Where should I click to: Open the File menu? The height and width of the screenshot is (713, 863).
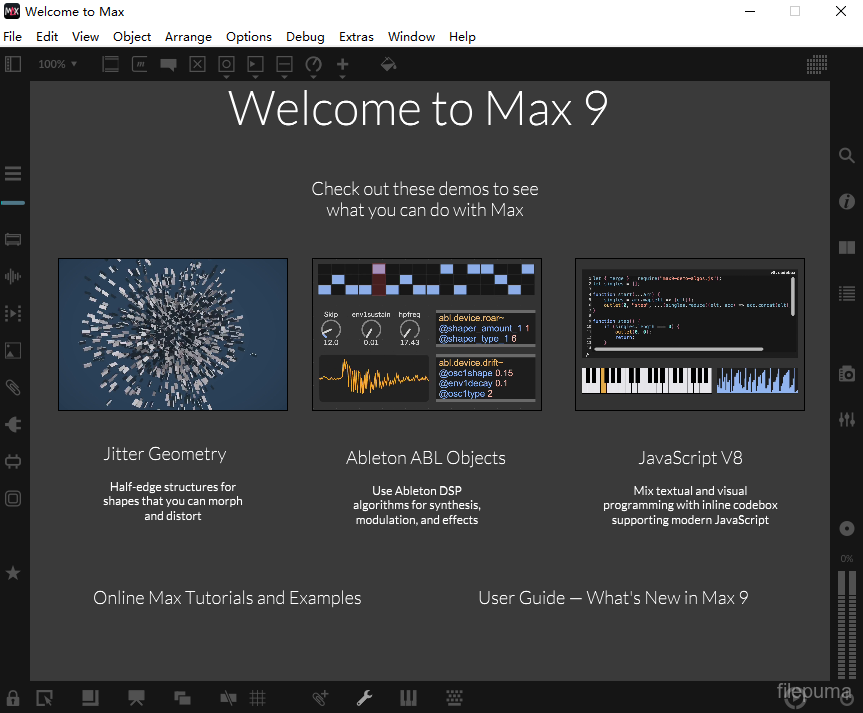(x=12, y=37)
